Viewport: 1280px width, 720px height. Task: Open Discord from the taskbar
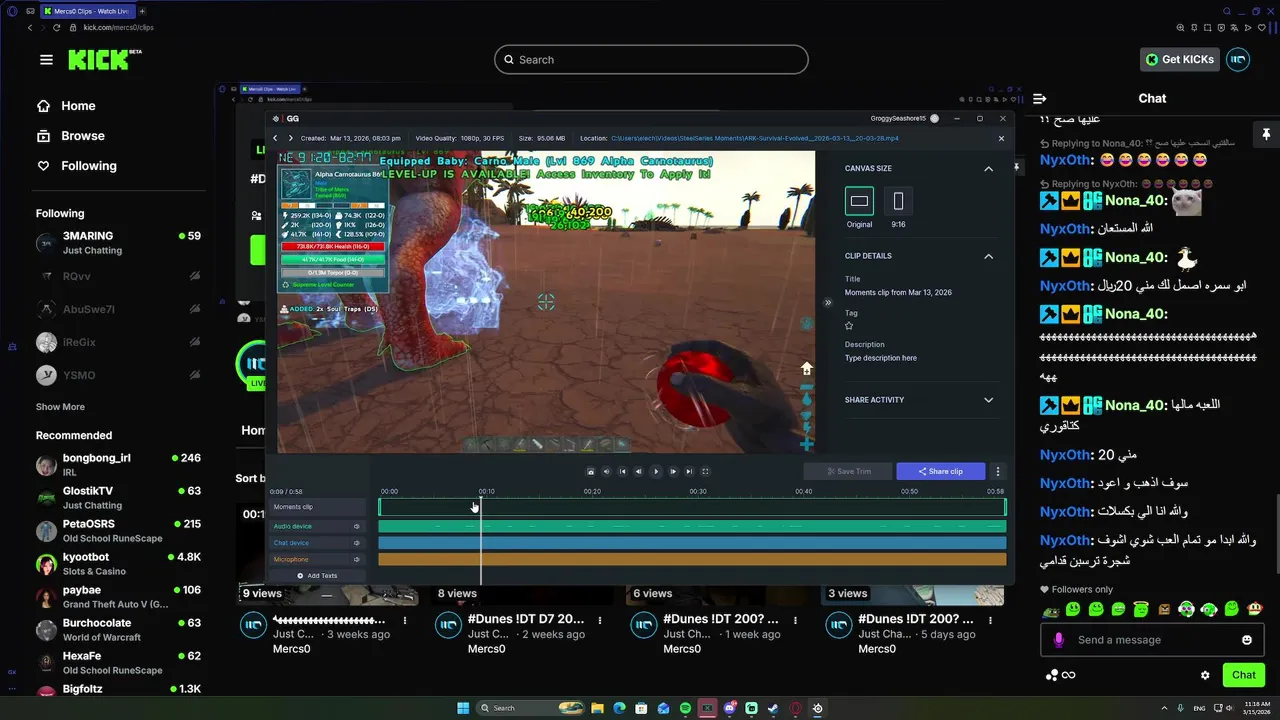click(729, 708)
